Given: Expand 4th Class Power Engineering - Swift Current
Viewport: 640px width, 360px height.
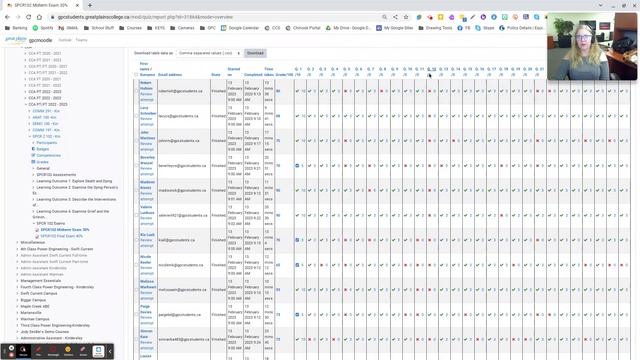Looking at the screenshot, I should click(17, 249).
